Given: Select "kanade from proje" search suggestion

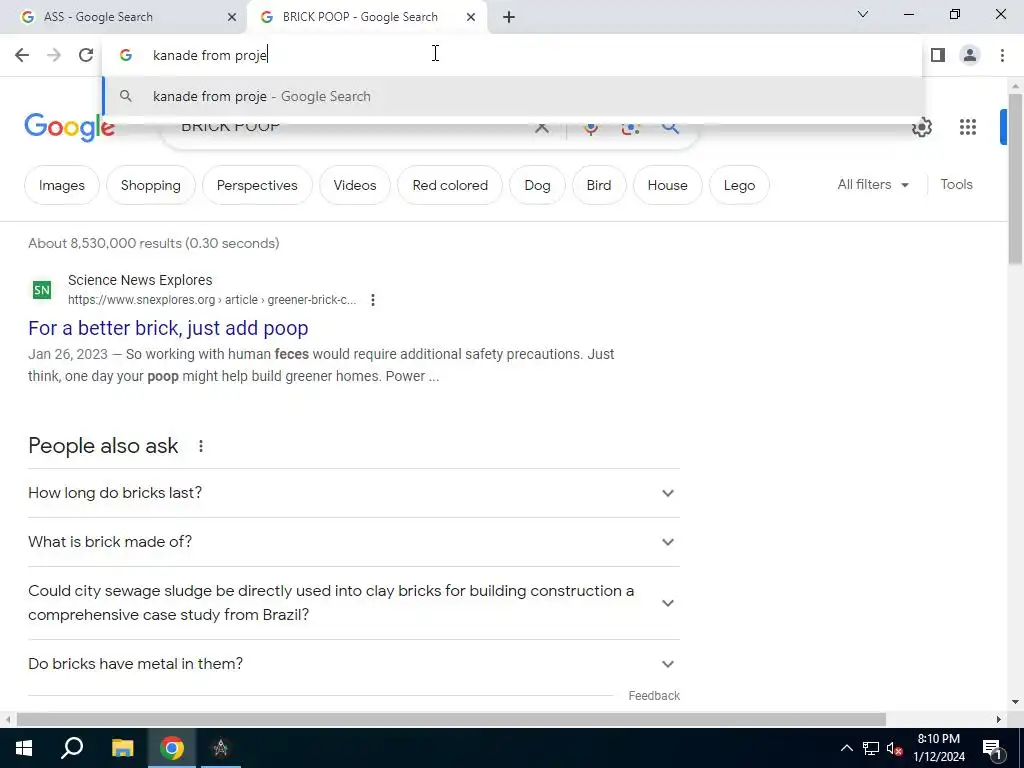Looking at the screenshot, I should [513, 97].
